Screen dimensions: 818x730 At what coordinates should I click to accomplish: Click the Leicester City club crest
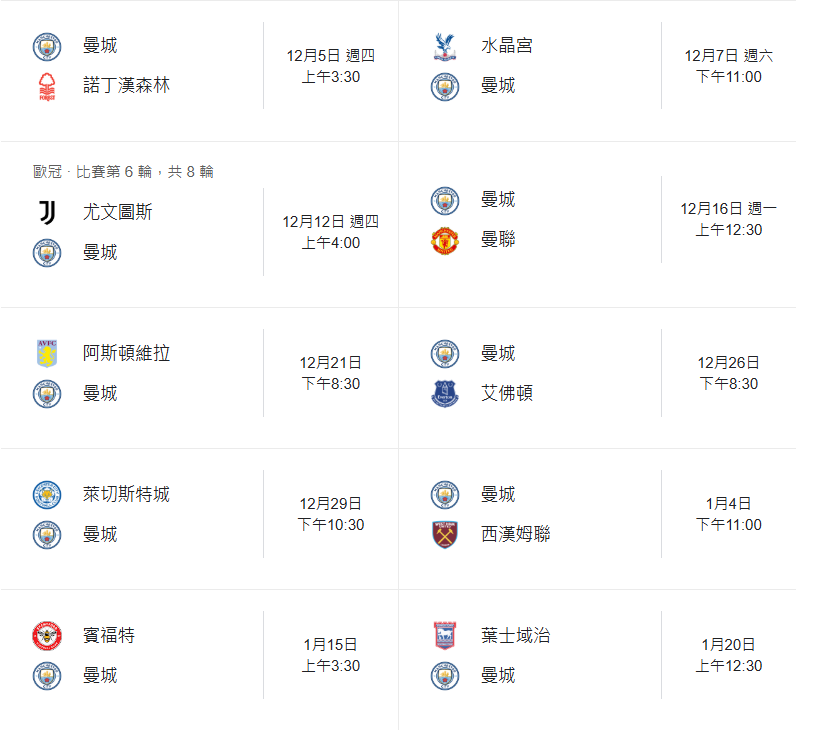[46, 495]
